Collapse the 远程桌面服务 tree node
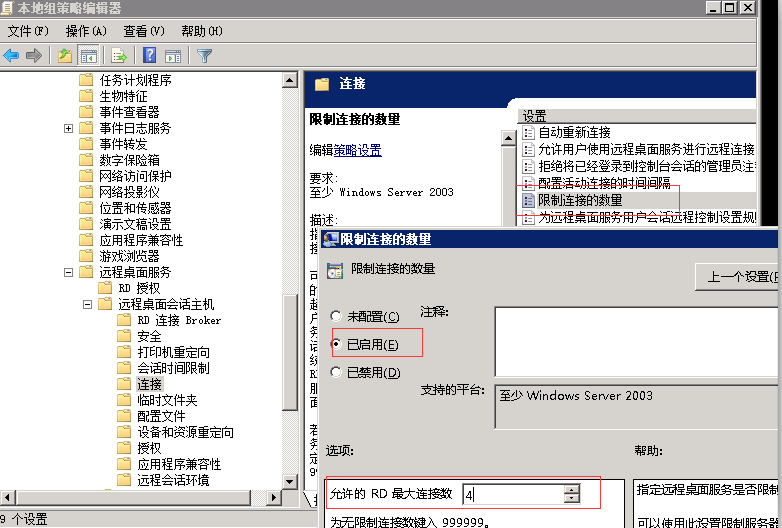This screenshot has height=528, width=782. pos(68,272)
